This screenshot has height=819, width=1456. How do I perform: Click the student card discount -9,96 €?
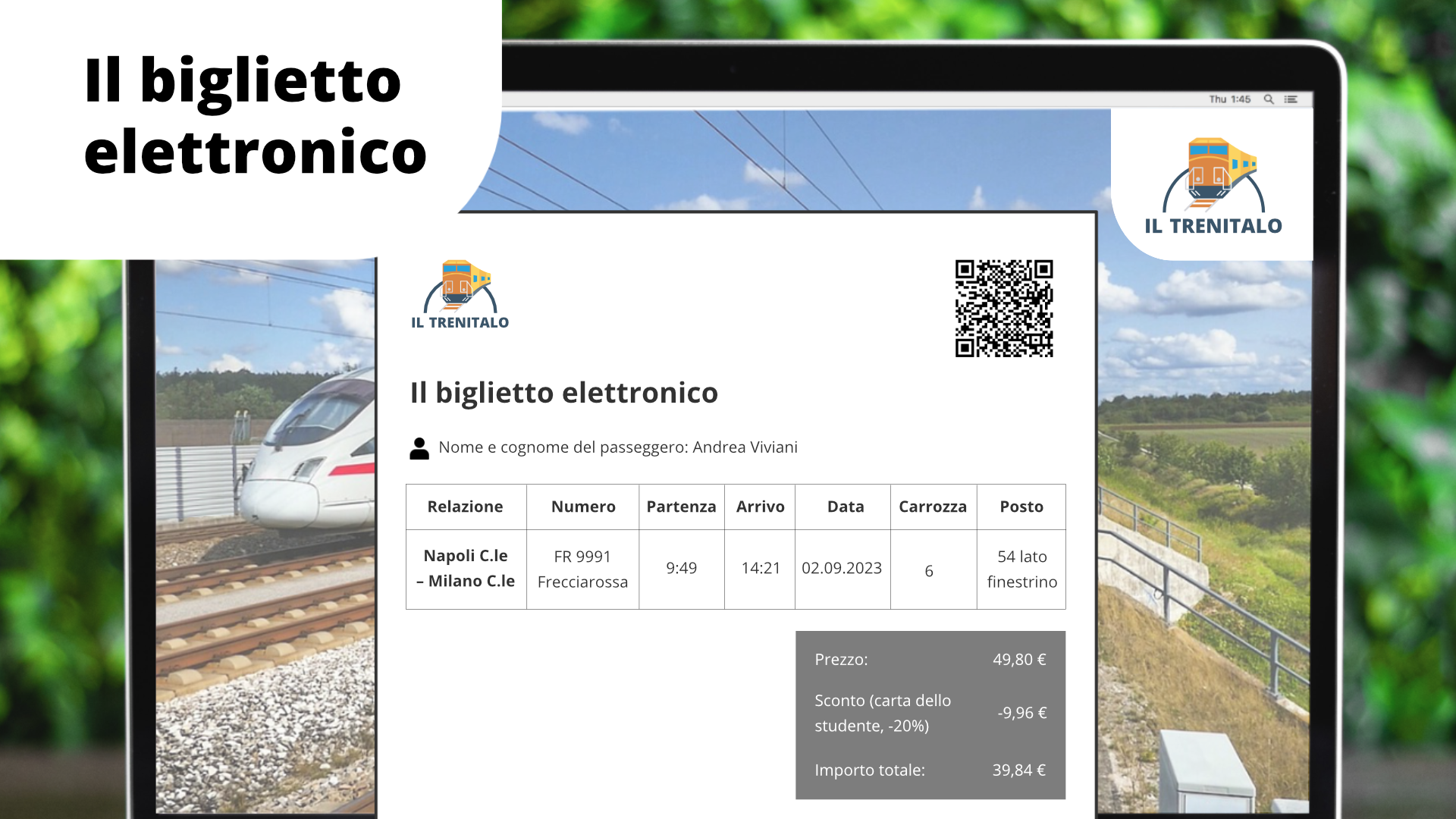1021,713
